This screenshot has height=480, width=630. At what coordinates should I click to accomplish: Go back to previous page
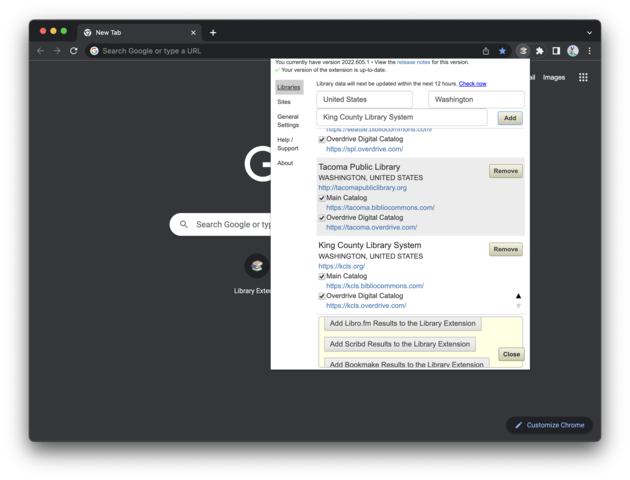[40, 51]
